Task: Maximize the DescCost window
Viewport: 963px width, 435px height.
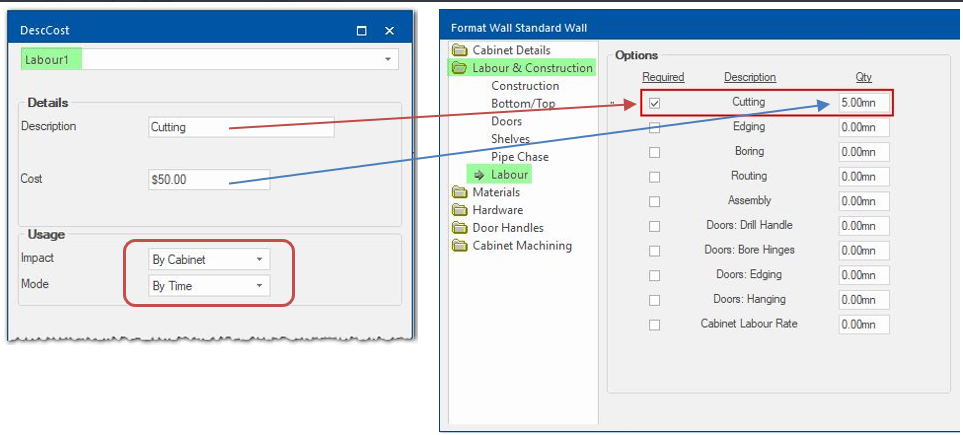Action: pos(362,31)
